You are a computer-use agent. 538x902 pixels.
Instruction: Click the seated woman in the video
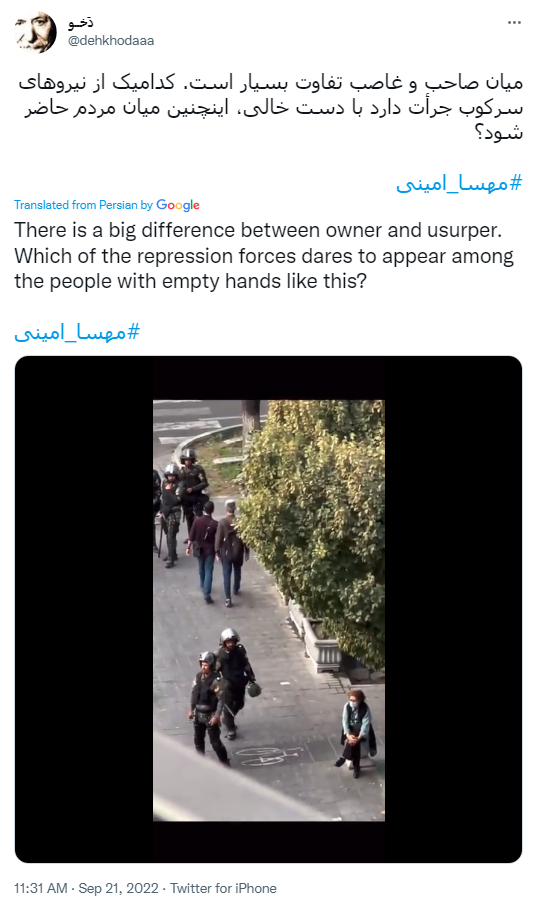click(x=357, y=733)
